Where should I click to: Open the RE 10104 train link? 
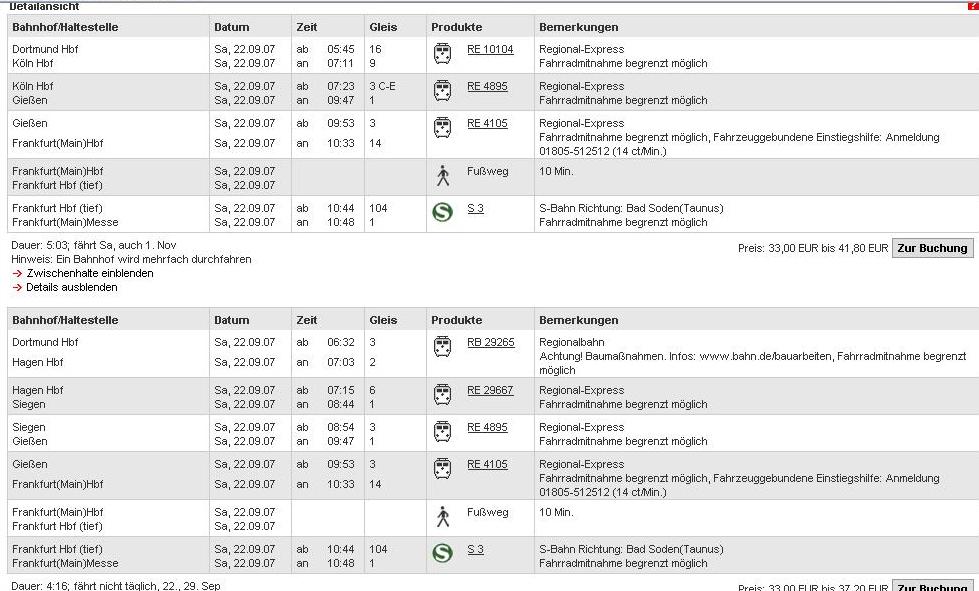(x=490, y=49)
